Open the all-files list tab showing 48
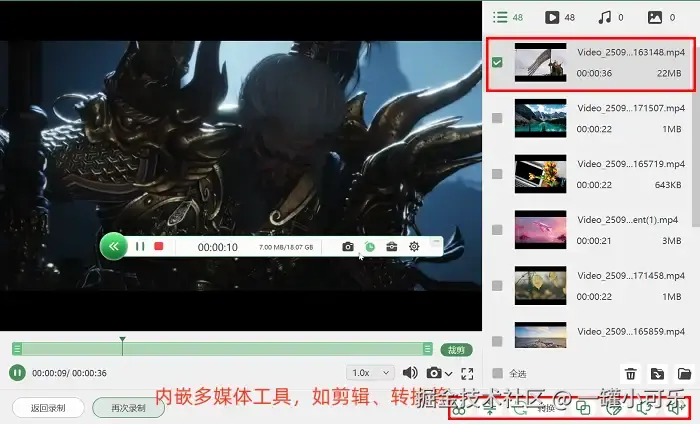The height and width of the screenshot is (424, 700). point(508,17)
